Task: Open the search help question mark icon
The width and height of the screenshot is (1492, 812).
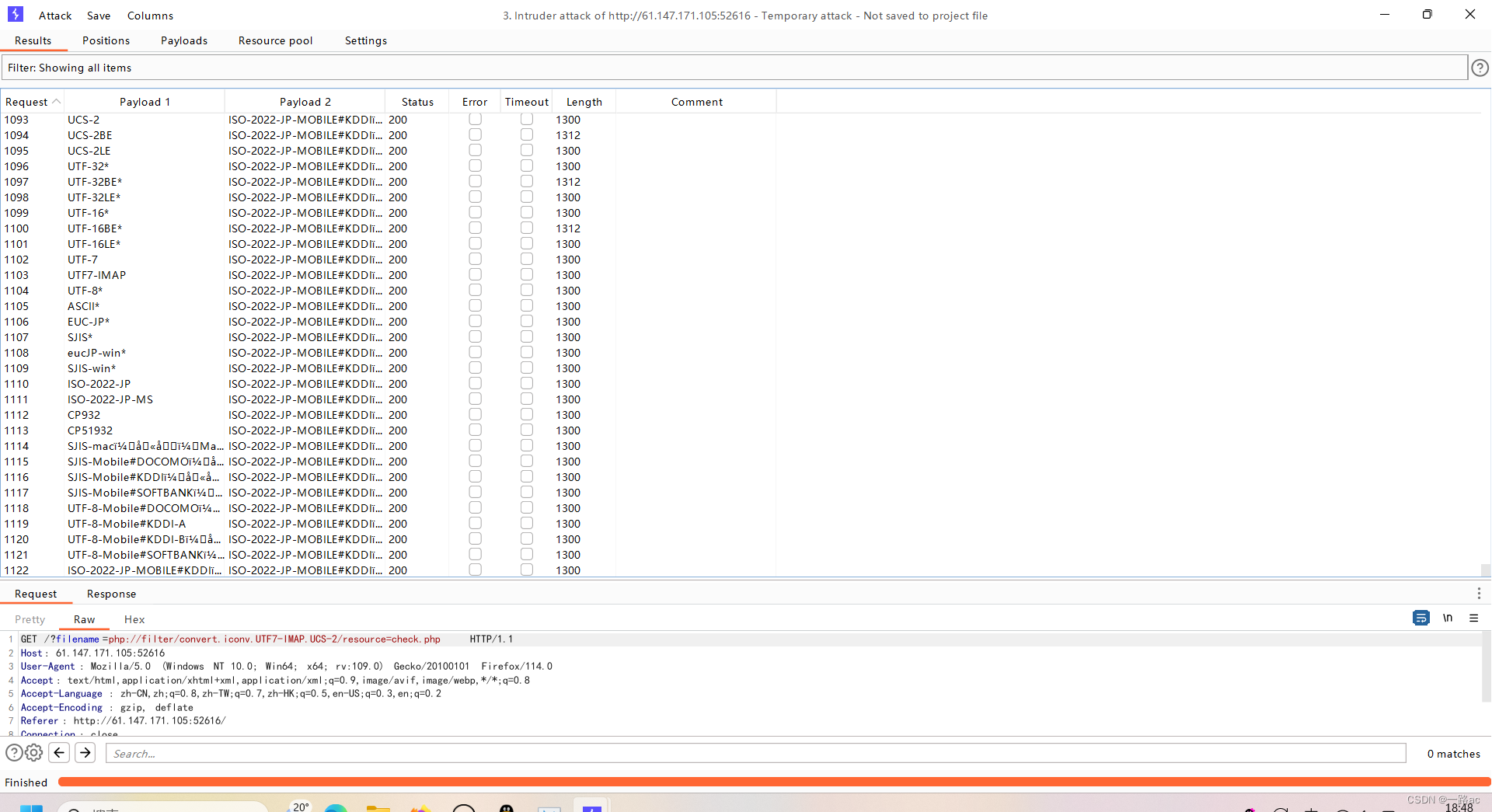Action: tap(14, 753)
